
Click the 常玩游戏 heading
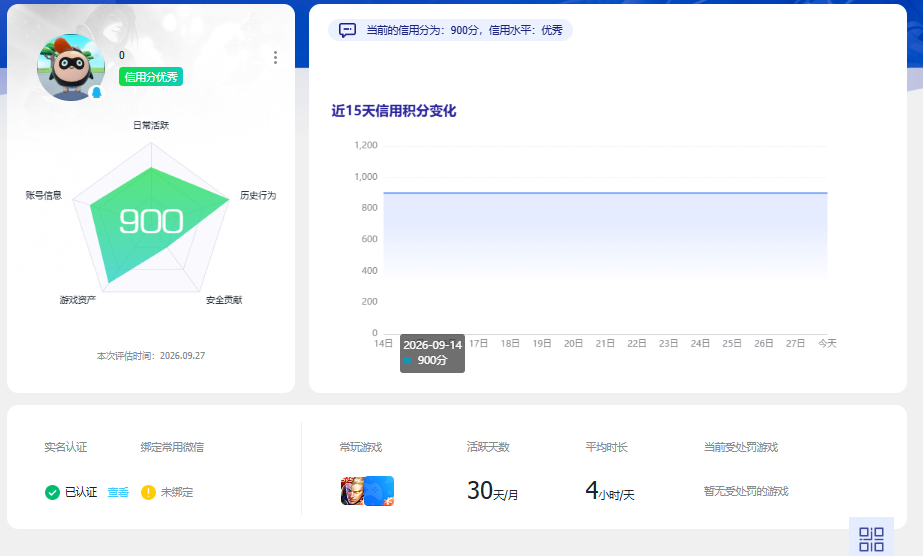[361, 447]
